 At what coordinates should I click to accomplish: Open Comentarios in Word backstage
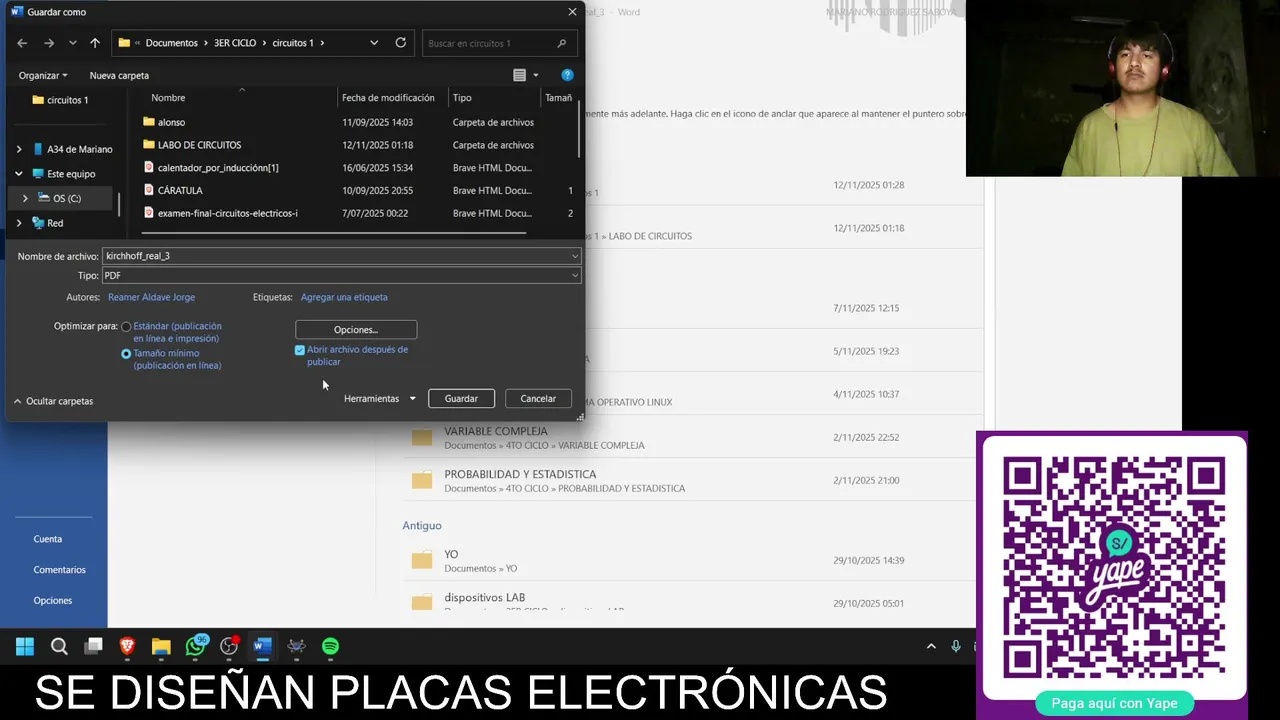60,570
